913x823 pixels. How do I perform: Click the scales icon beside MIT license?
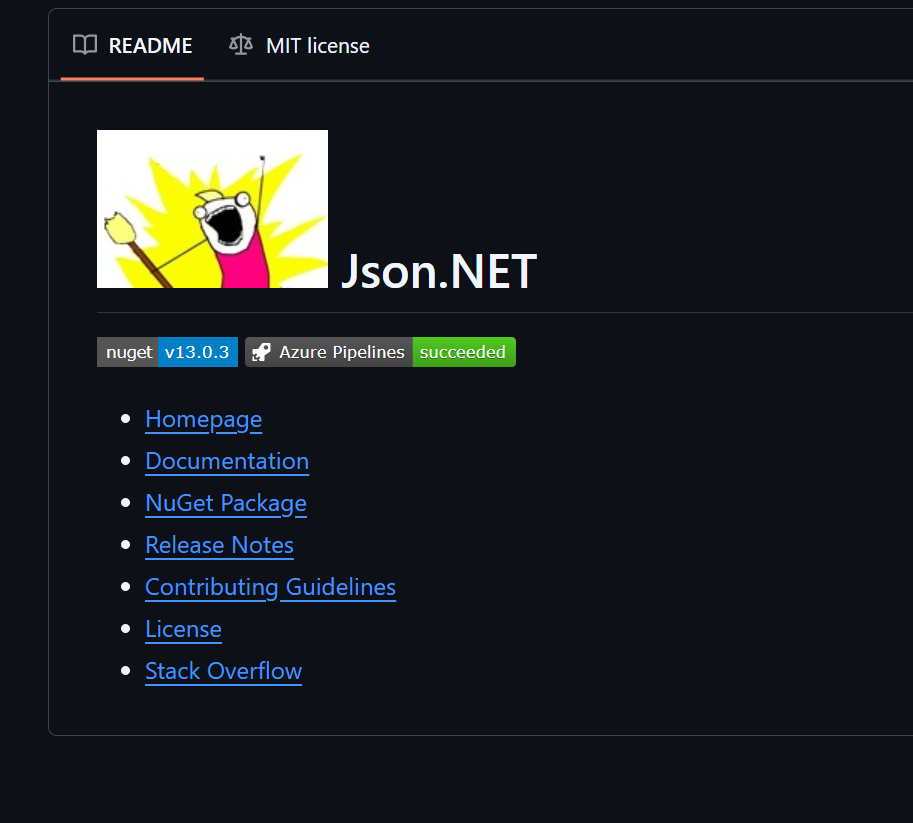click(x=240, y=45)
